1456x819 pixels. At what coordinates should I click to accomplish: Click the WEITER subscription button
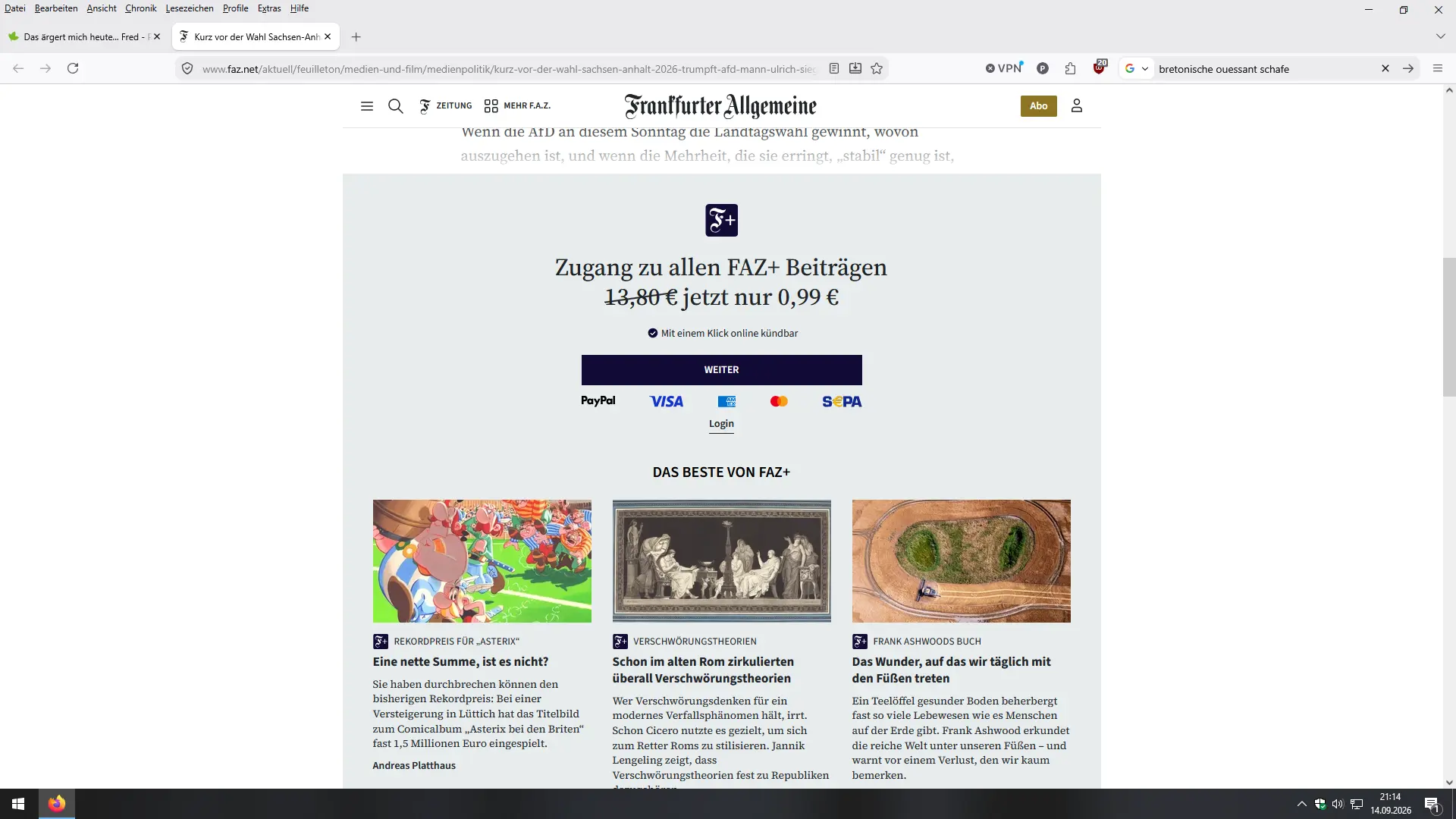point(721,370)
